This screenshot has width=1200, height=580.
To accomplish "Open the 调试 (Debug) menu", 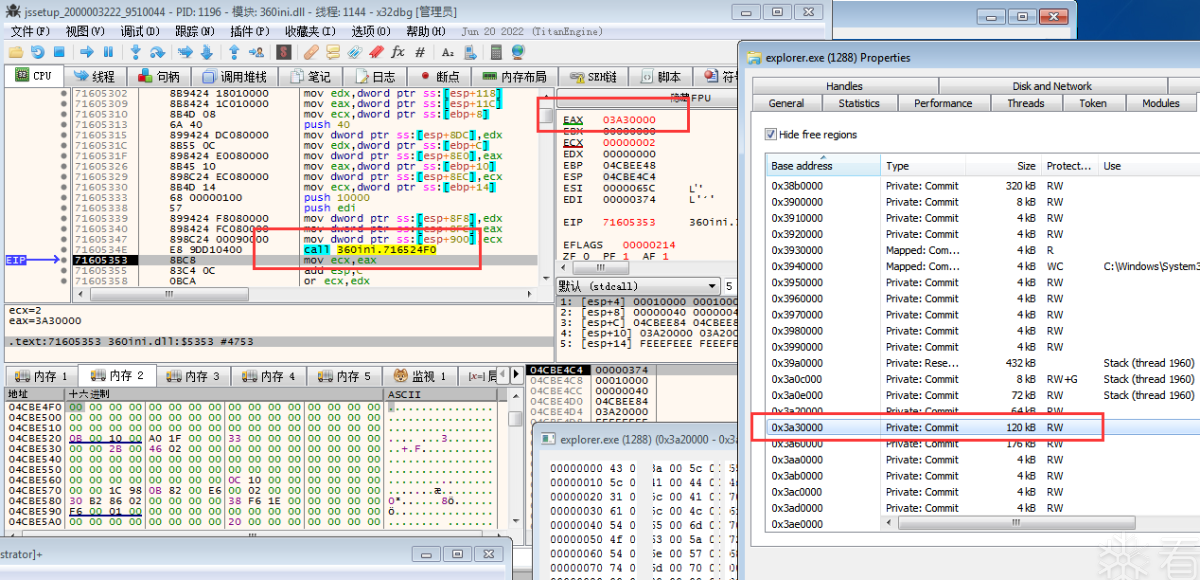I will coord(138,31).
